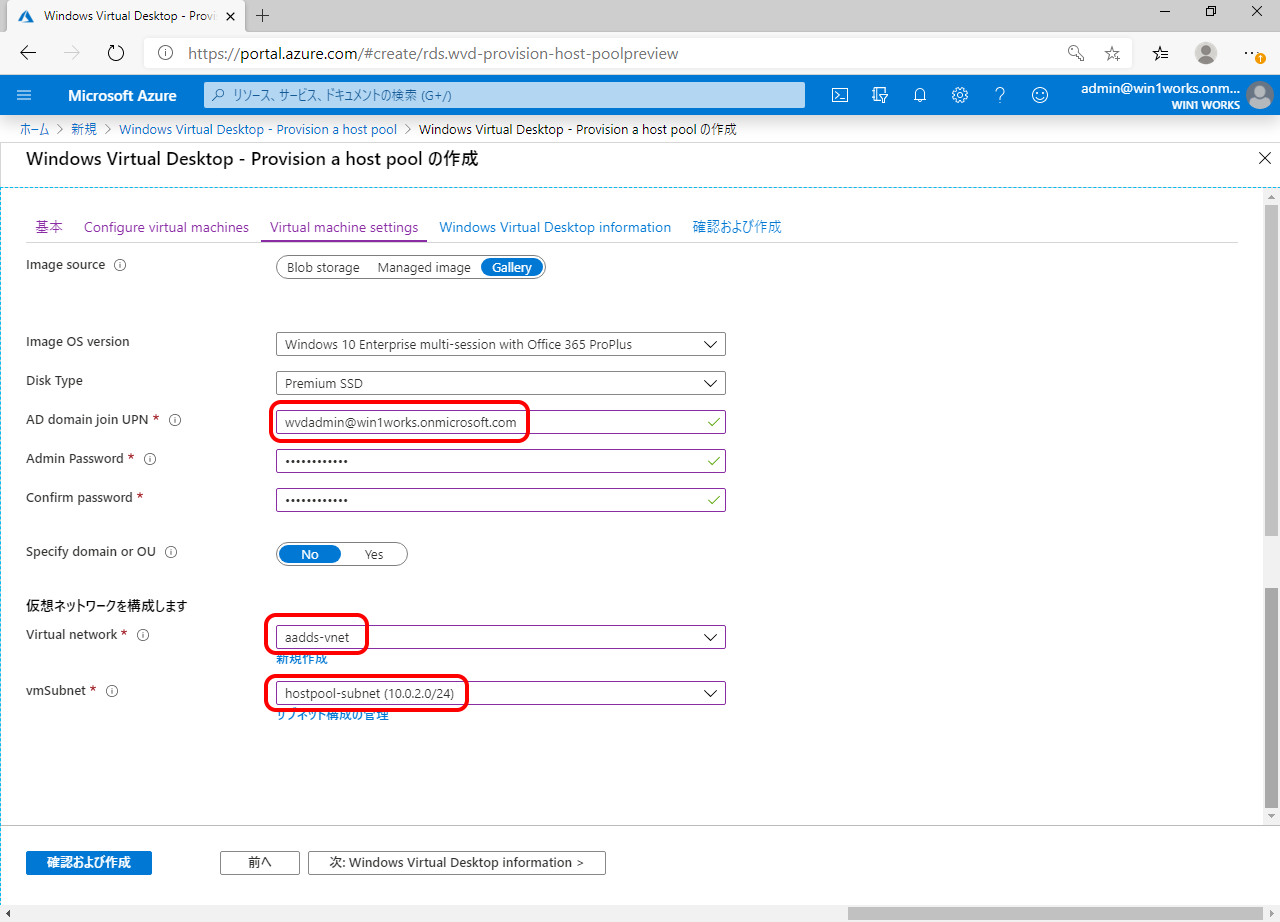Close the Windows Virtual Desktop browser tab
The image size is (1280, 922).
(230, 16)
